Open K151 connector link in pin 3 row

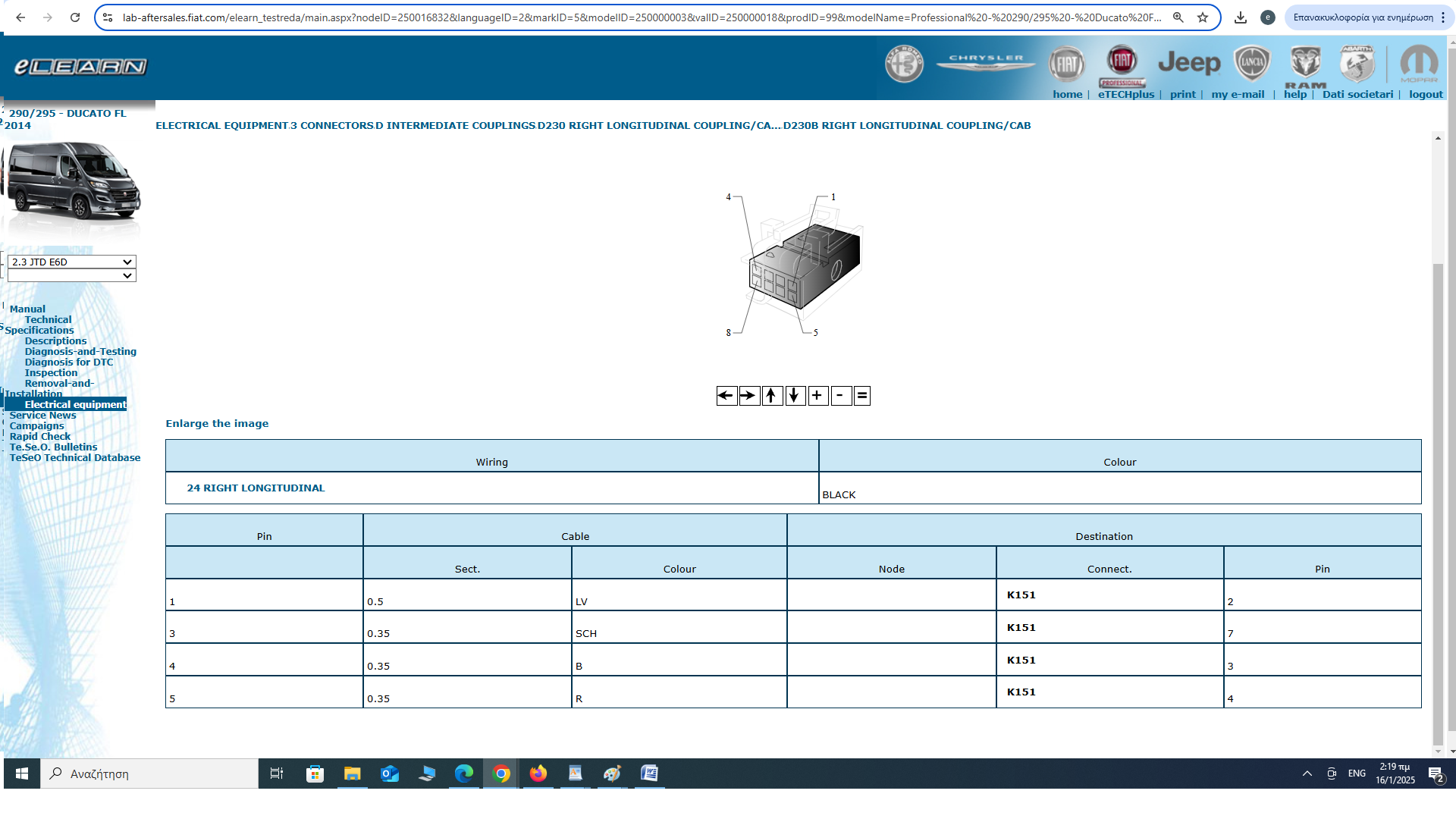(1021, 627)
